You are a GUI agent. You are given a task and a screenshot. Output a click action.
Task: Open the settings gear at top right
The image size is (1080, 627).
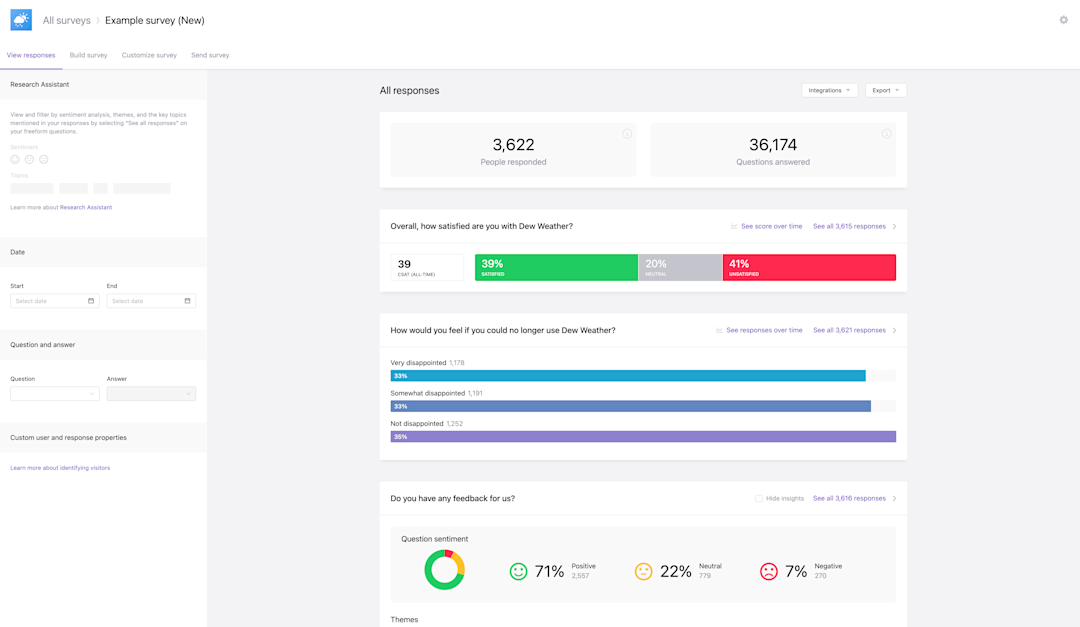tap(1063, 19)
